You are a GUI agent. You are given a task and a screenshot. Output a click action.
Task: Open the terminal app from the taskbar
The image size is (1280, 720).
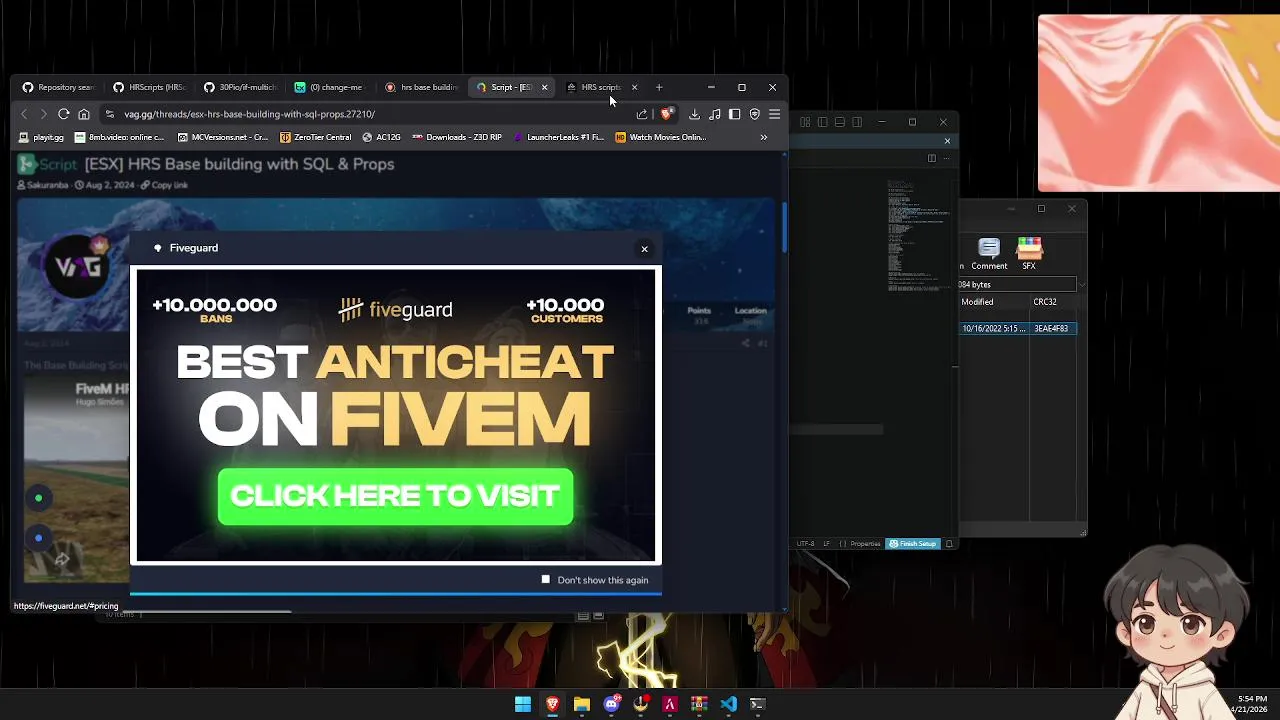(758, 704)
